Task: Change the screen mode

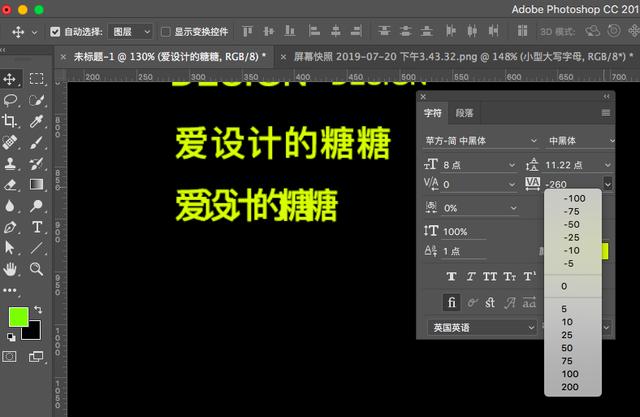Action: [36, 357]
